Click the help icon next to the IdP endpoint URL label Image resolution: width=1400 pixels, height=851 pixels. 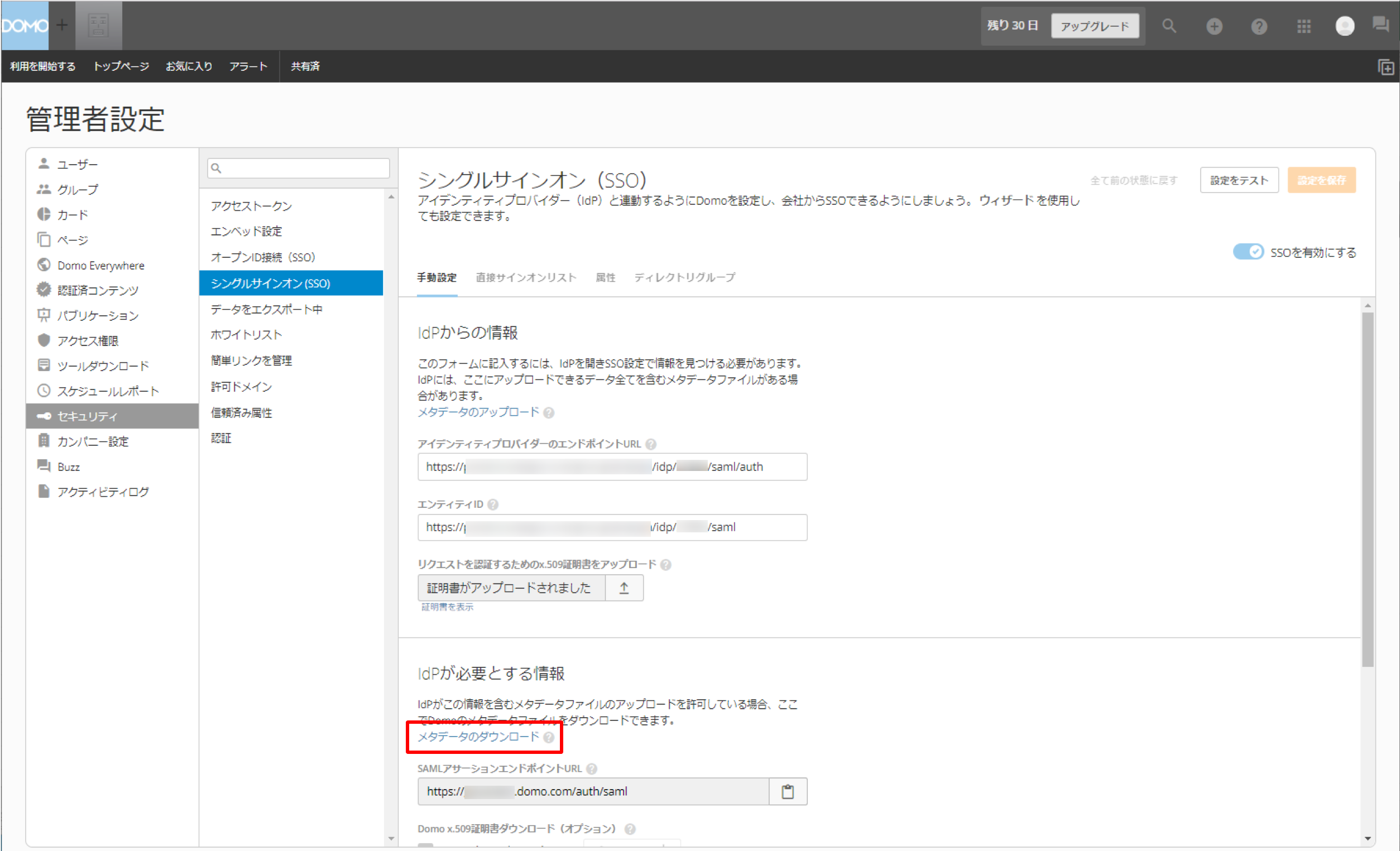click(651, 444)
